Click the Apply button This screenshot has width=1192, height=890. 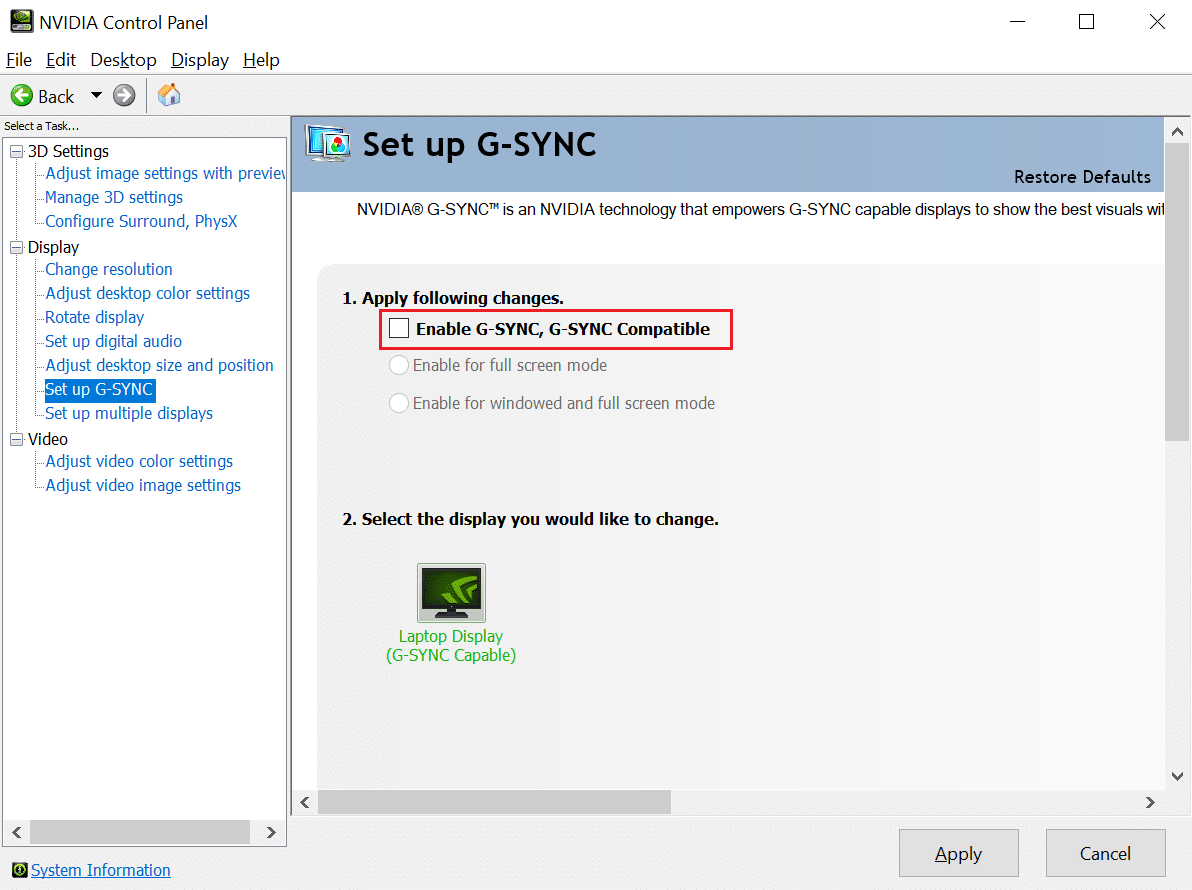[958, 853]
